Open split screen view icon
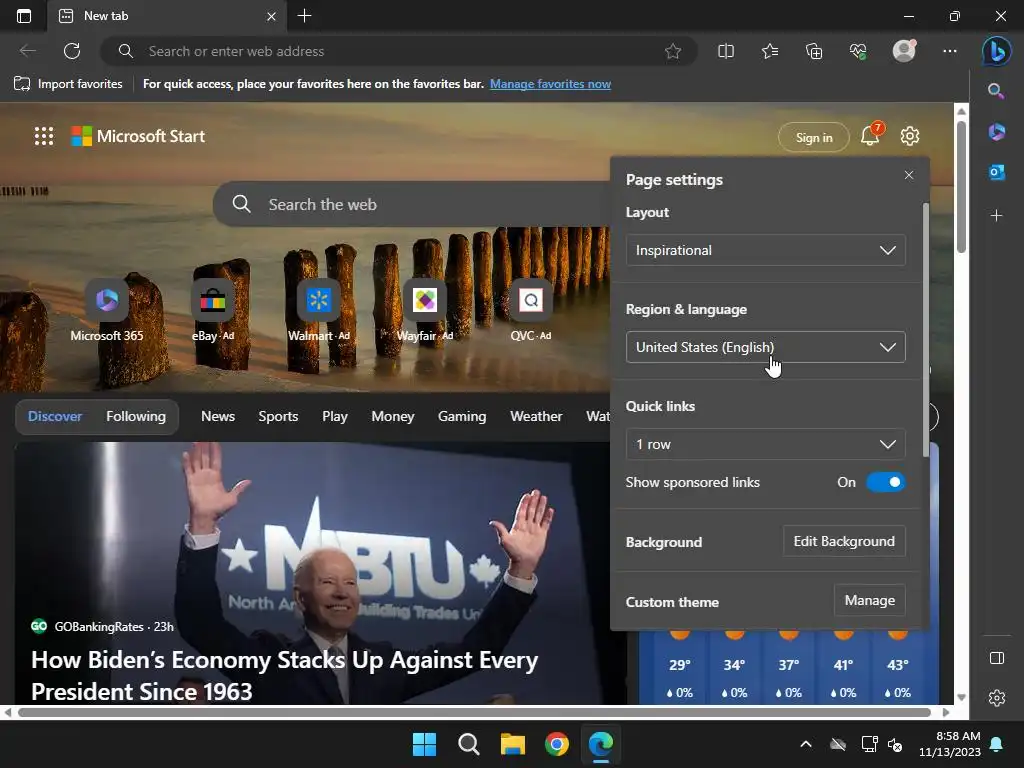This screenshot has width=1024, height=768. (726, 51)
